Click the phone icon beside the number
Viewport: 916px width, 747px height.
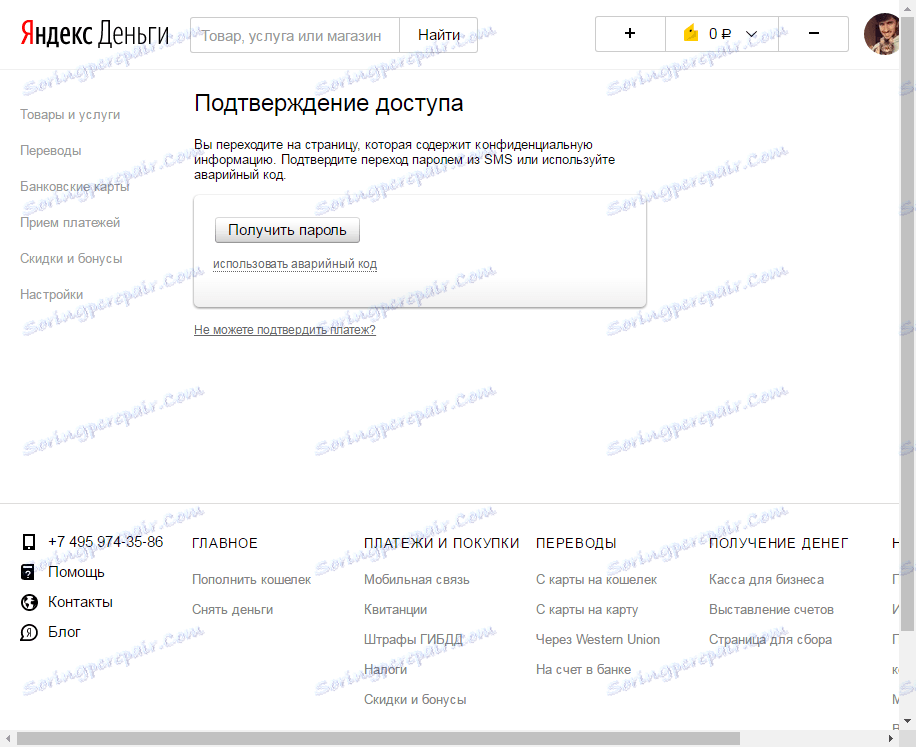(29, 542)
